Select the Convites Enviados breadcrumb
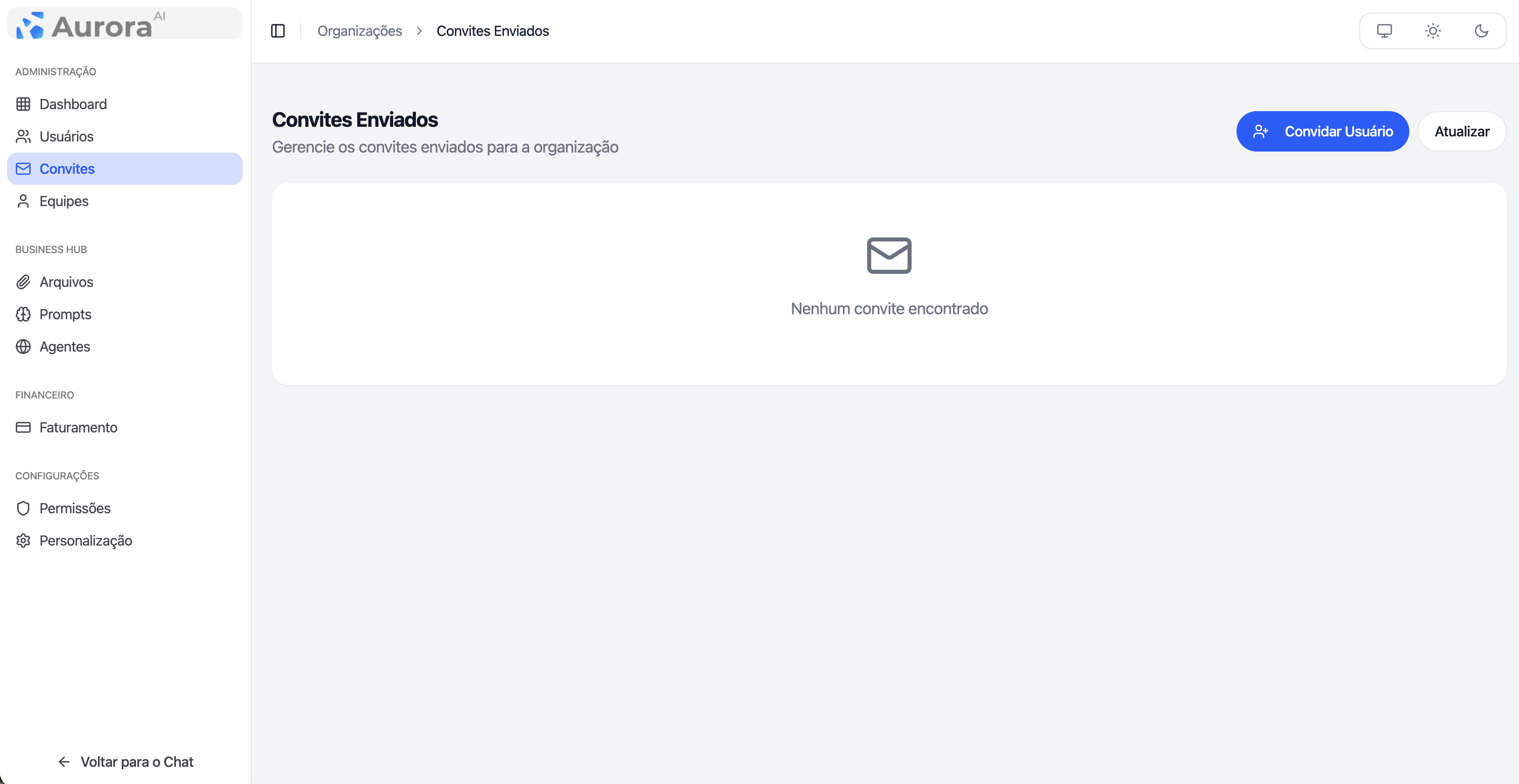 (x=493, y=31)
